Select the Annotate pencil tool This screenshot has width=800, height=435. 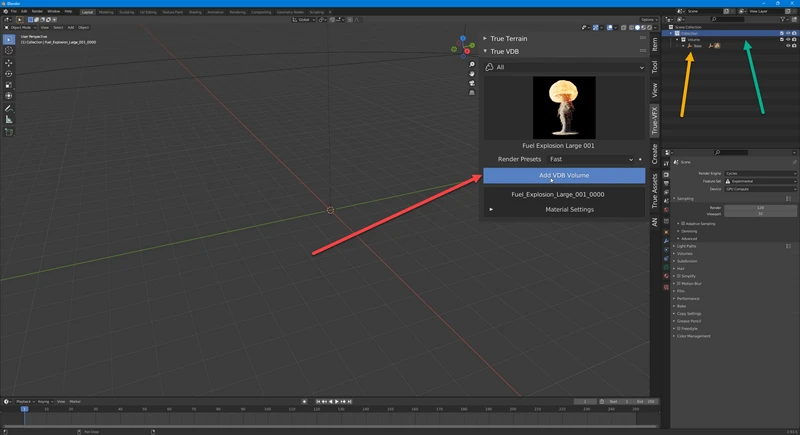pos(9,108)
